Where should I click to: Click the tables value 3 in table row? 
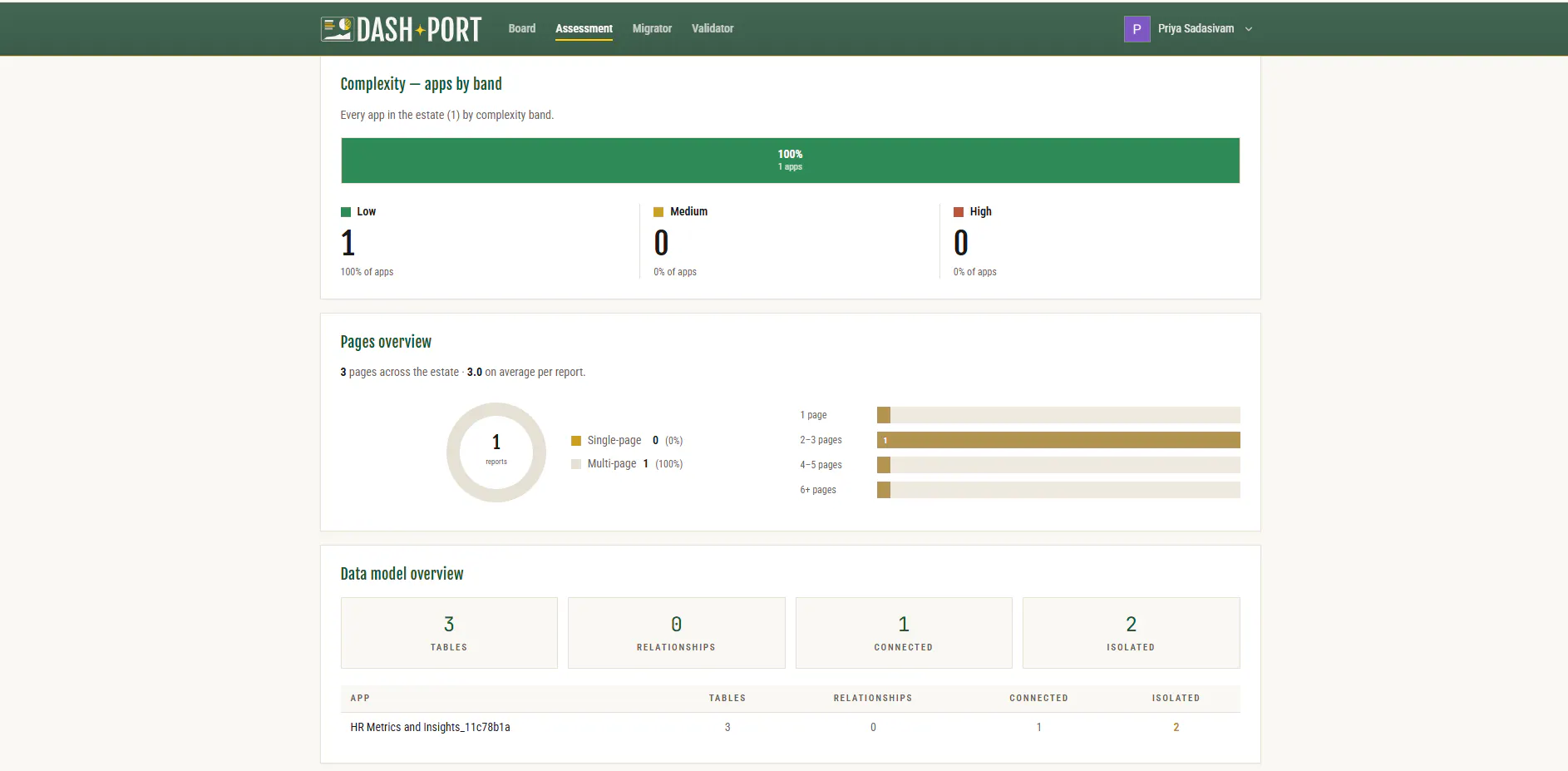pyautogui.click(x=727, y=728)
